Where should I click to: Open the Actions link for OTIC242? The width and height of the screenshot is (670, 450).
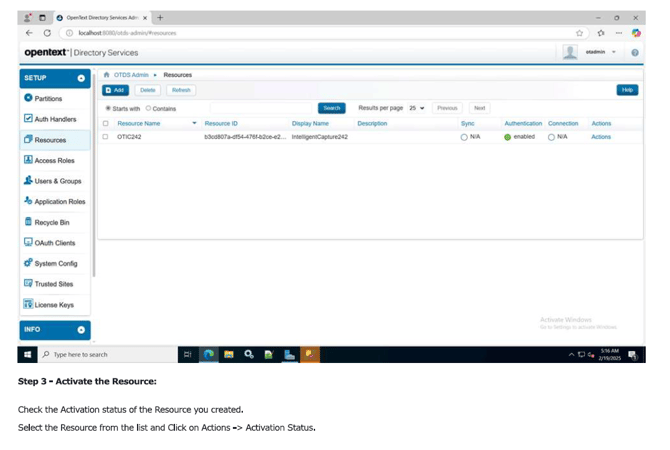600,137
